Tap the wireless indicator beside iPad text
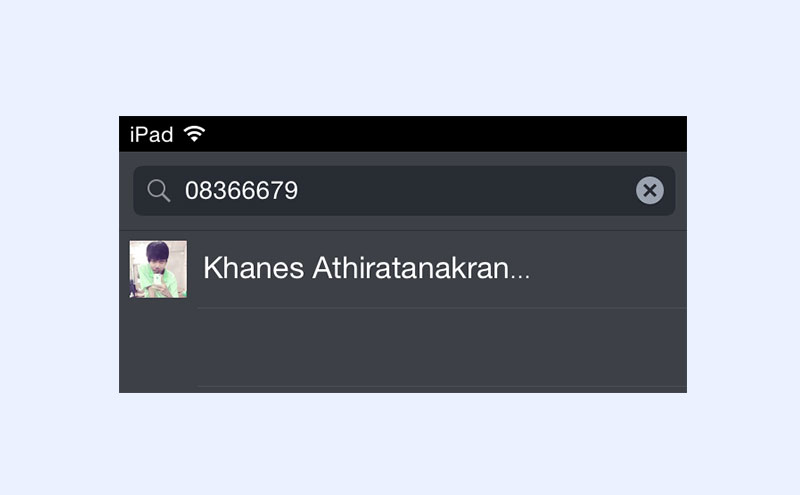 [x=194, y=134]
